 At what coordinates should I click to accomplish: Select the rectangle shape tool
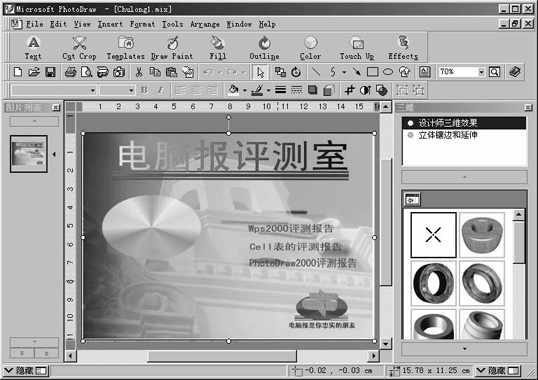[373, 72]
